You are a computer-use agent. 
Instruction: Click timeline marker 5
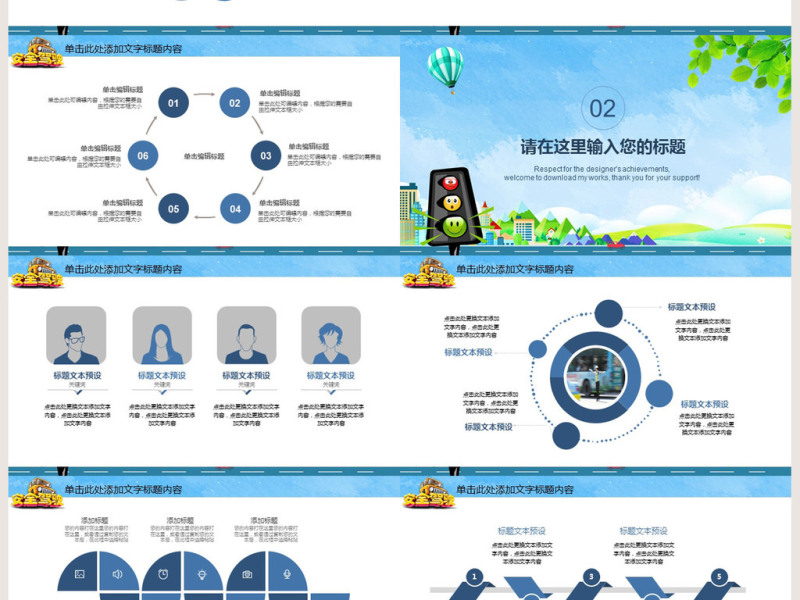pyautogui.click(x=717, y=575)
